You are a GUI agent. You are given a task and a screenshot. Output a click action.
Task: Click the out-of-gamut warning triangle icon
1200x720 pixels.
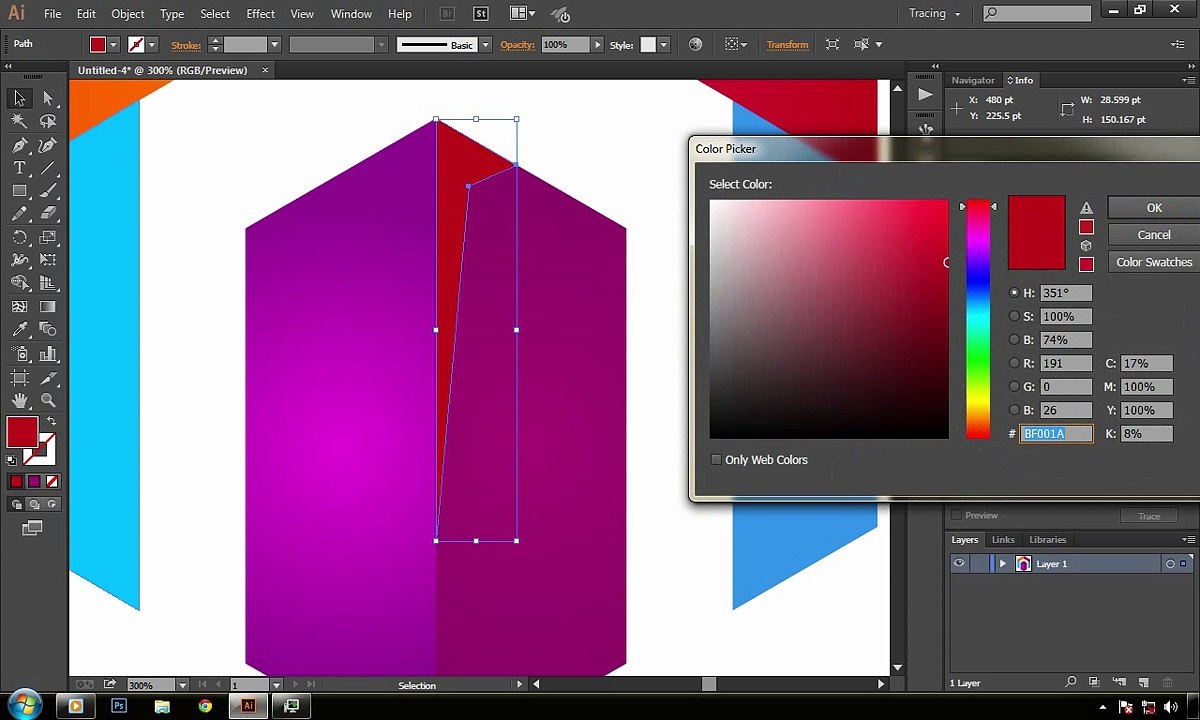coord(1086,208)
